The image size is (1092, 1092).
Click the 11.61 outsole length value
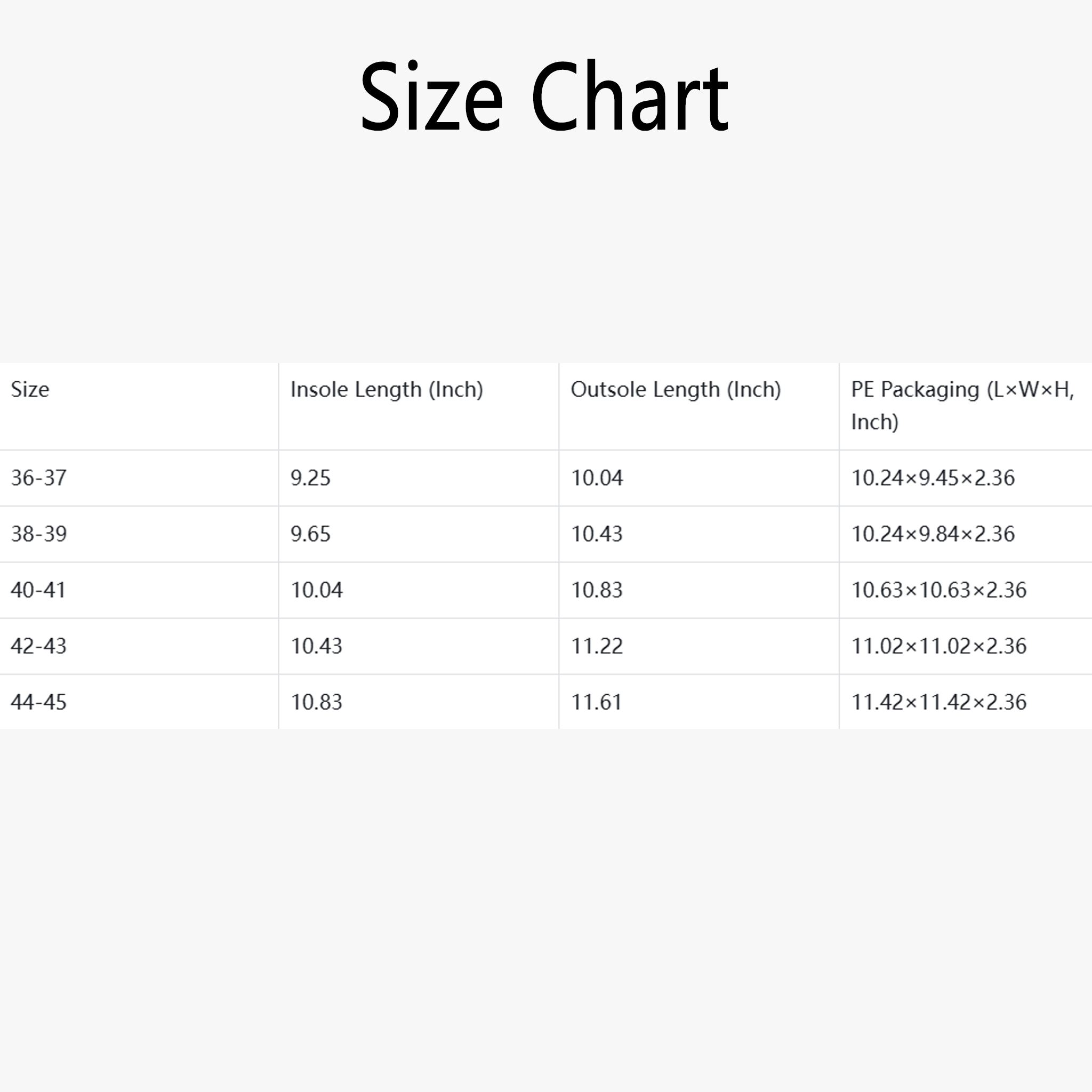click(596, 702)
